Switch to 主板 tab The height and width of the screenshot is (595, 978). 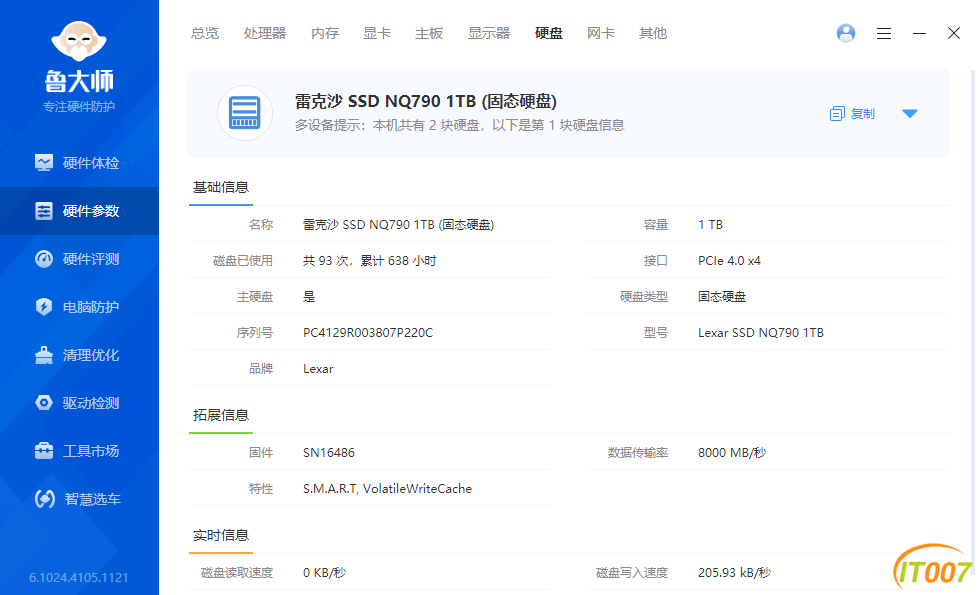(x=429, y=33)
